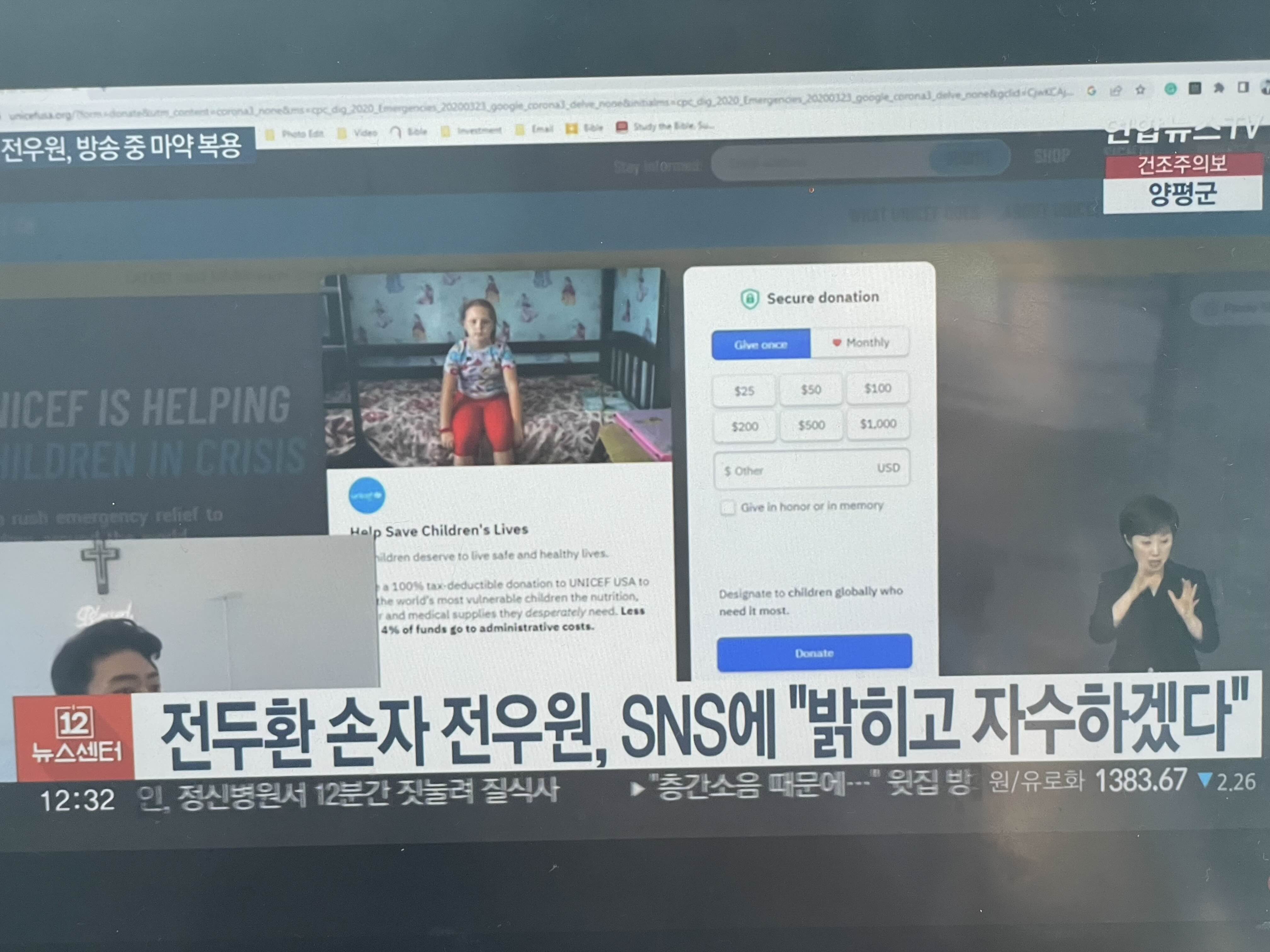Open the Extensions puzzle piece menu
This screenshot has width=1270, height=952.
coord(1218,87)
